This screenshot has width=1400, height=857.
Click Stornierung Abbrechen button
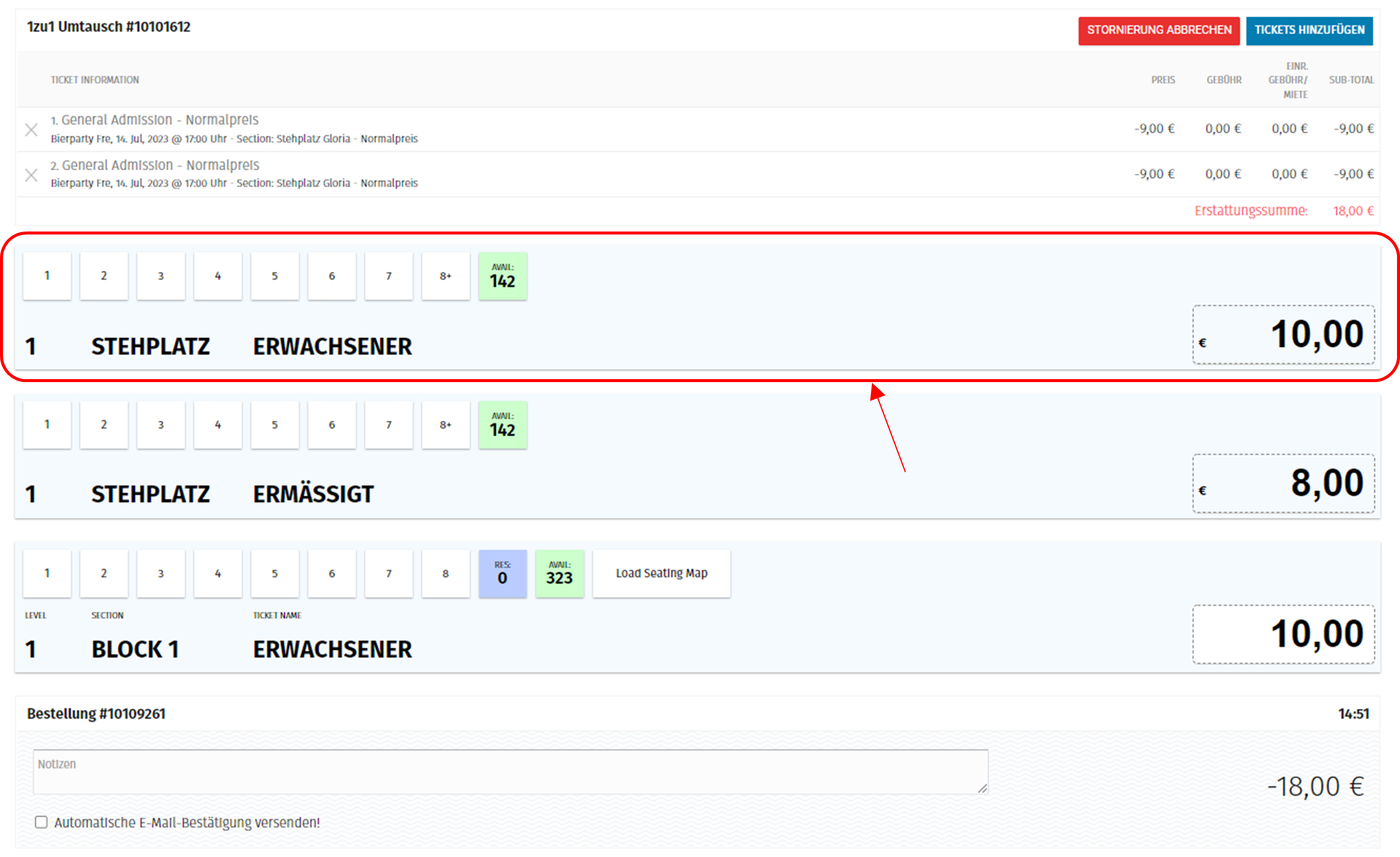click(1158, 30)
